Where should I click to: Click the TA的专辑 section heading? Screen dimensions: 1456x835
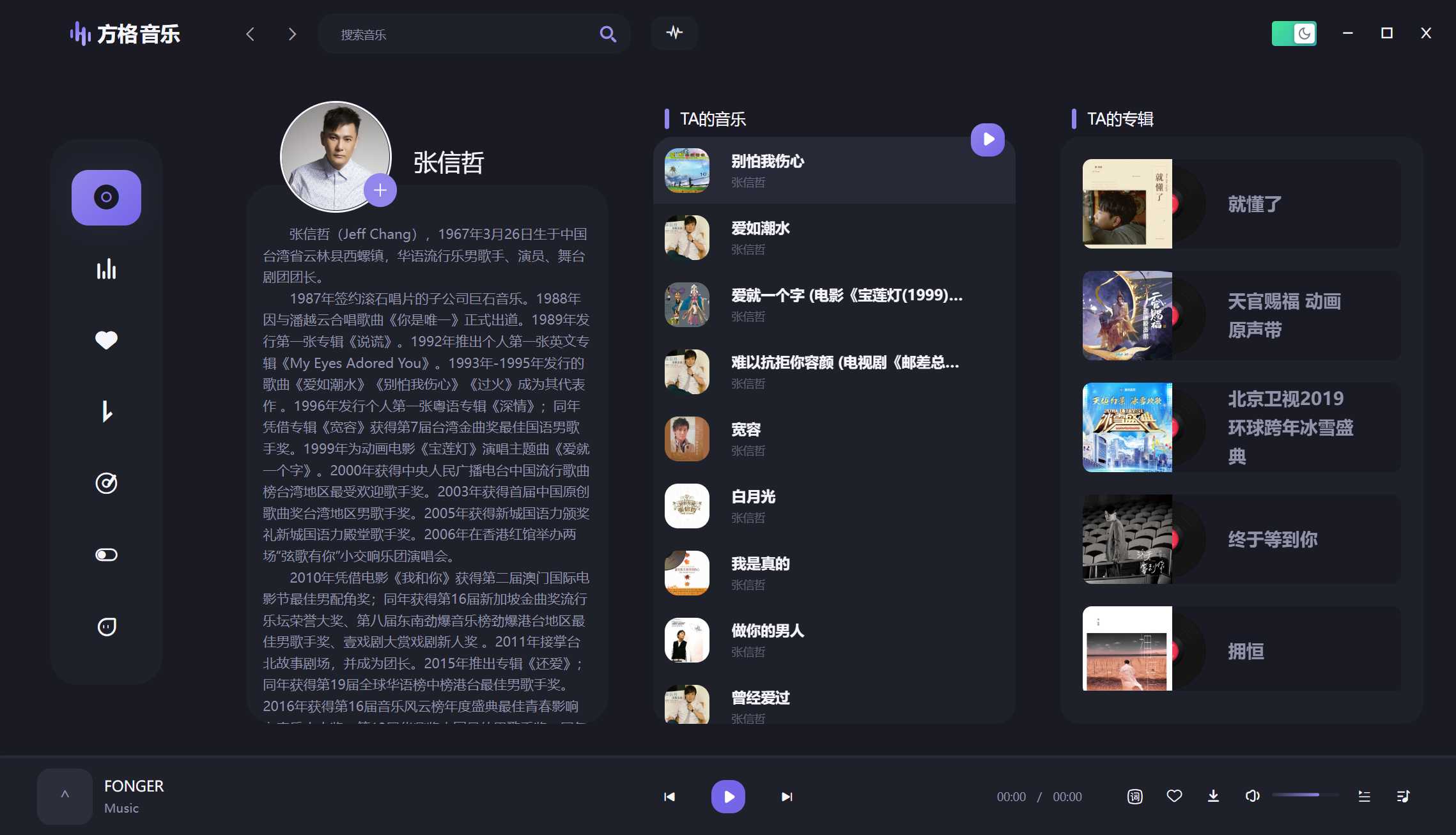click(1120, 119)
